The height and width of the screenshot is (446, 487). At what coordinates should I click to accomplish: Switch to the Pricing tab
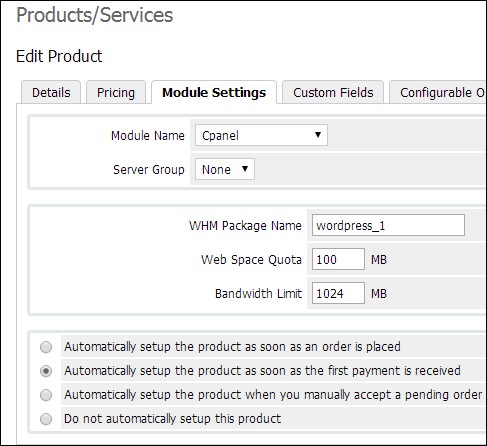click(116, 92)
